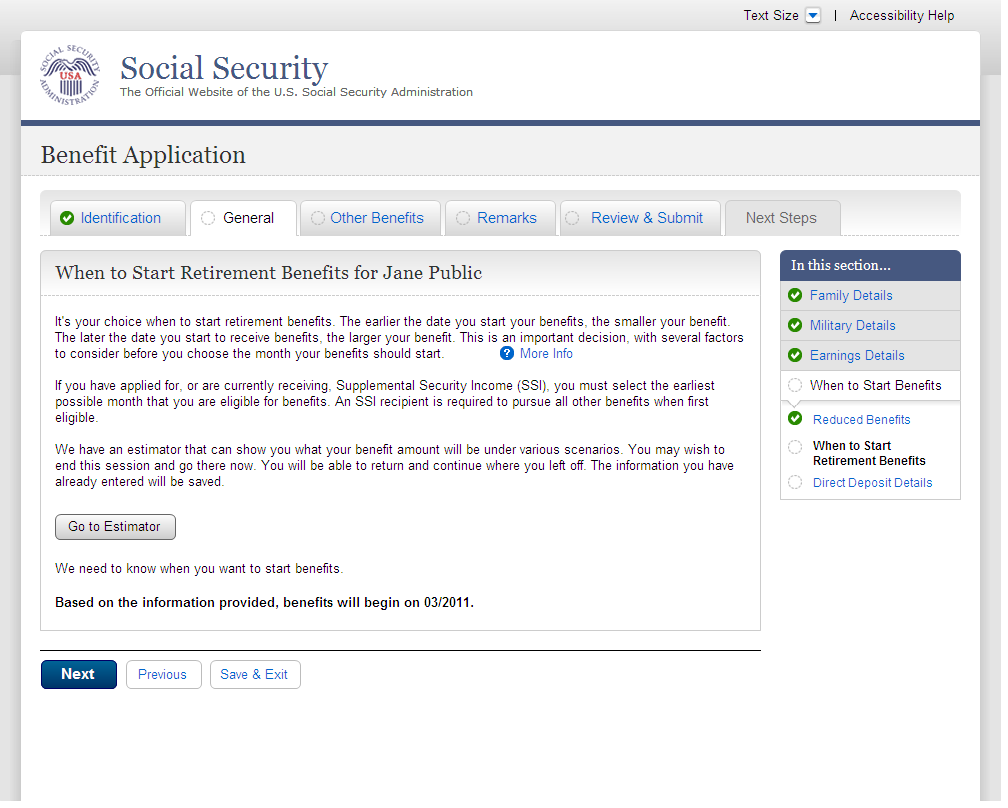The height and width of the screenshot is (808, 1008).
Task: Click the green checkmark beside Reduced Benefits
Action: (x=795, y=419)
